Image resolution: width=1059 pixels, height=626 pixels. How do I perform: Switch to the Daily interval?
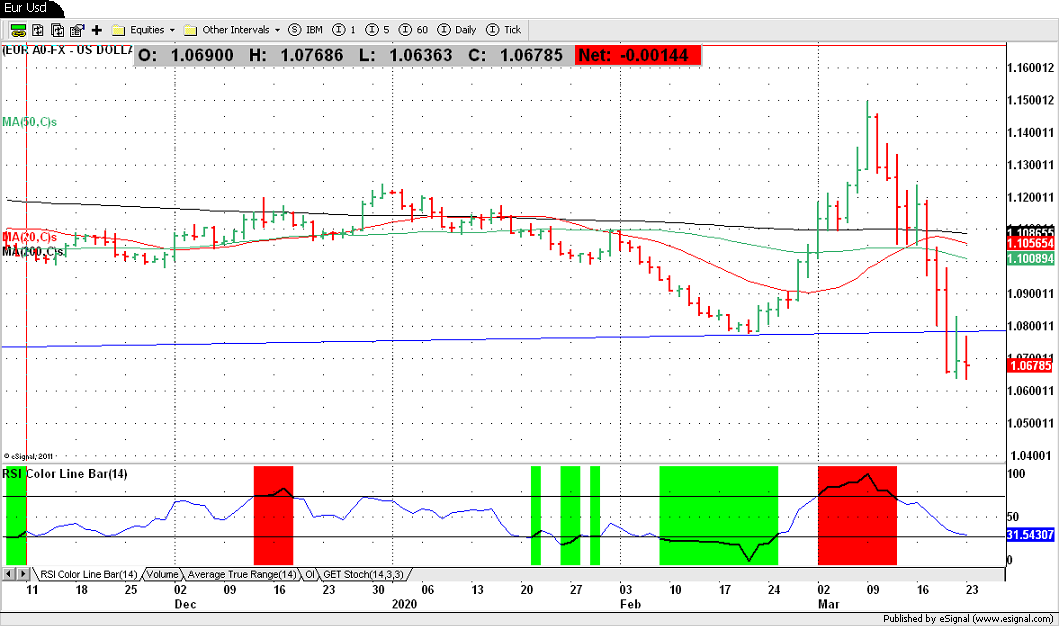click(x=457, y=30)
